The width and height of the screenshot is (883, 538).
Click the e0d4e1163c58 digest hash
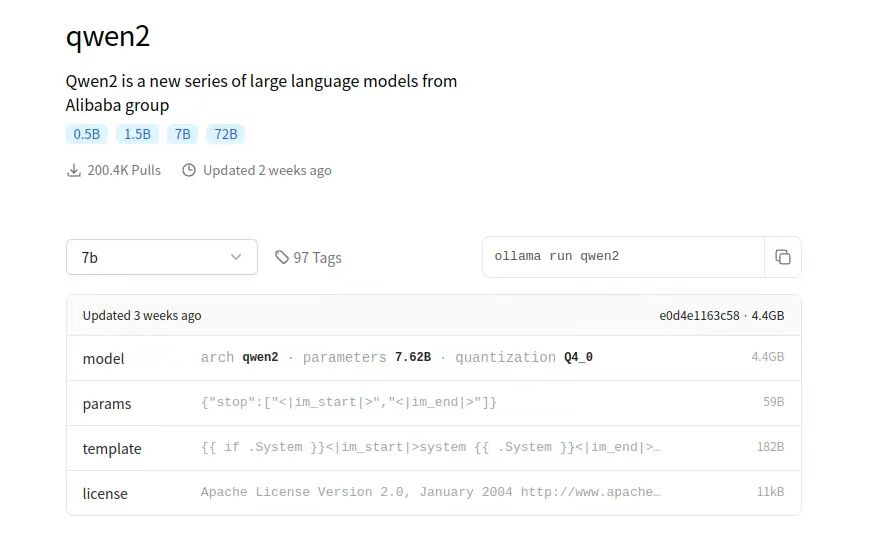click(x=699, y=315)
